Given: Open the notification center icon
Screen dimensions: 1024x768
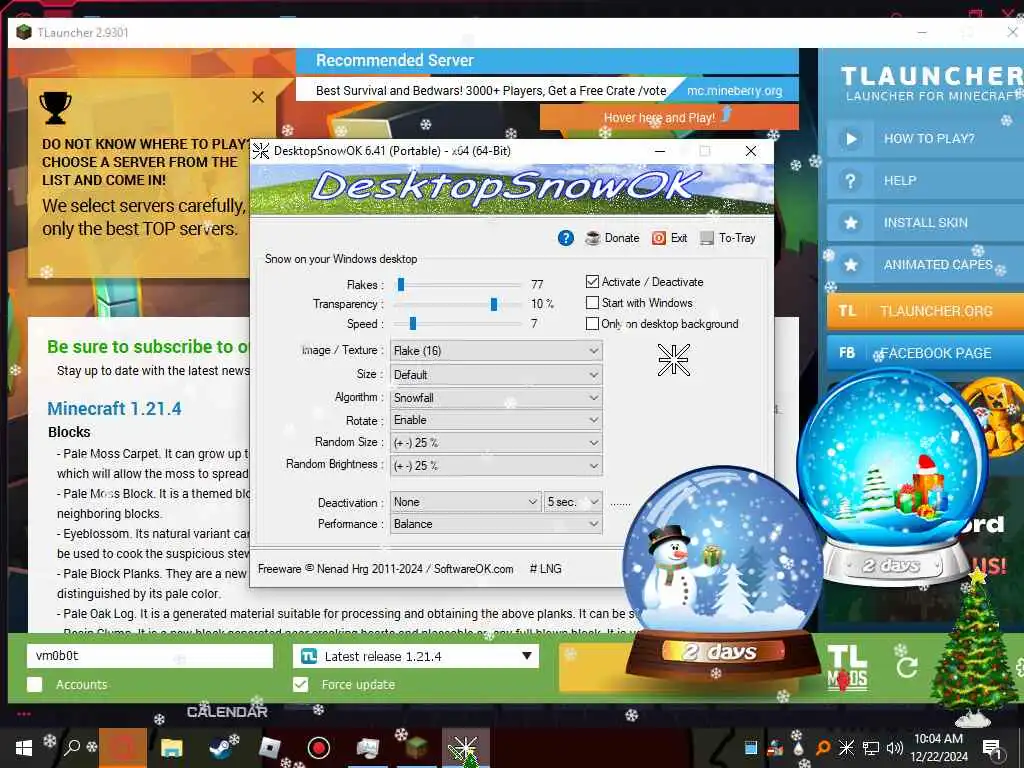Looking at the screenshot, I should coord(992,748).
